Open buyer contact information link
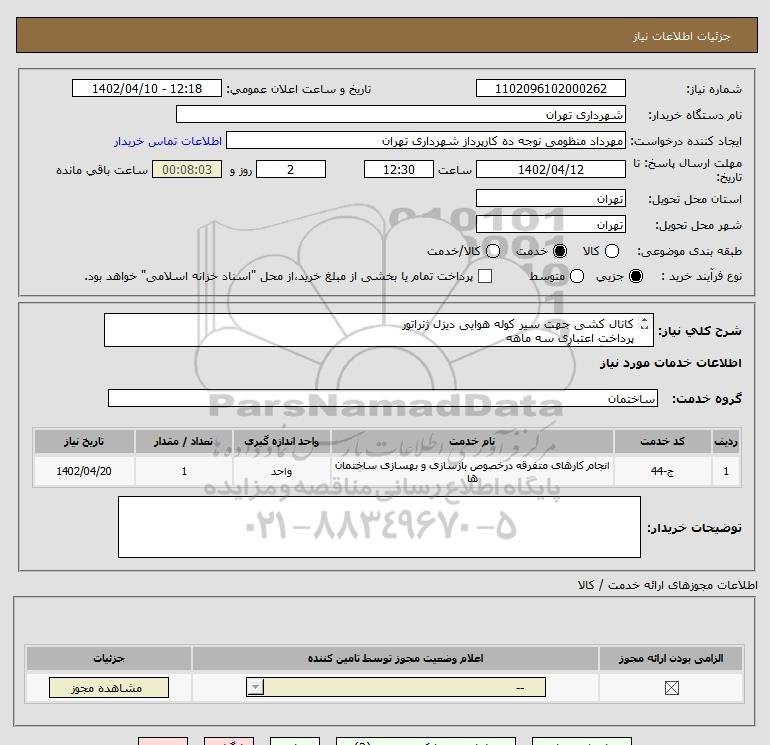770x745 pixels. pyautogui.click(x=168, y=141)
